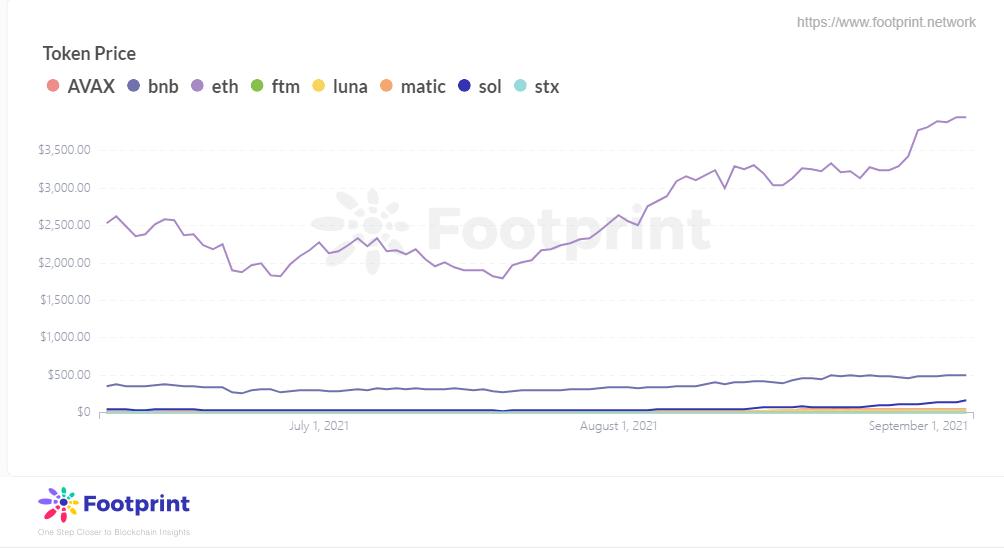The height and width of the screenshot is (548, 1004).
Task: Click the sol dark blue legend dot
Action: [x=464, y=86]
